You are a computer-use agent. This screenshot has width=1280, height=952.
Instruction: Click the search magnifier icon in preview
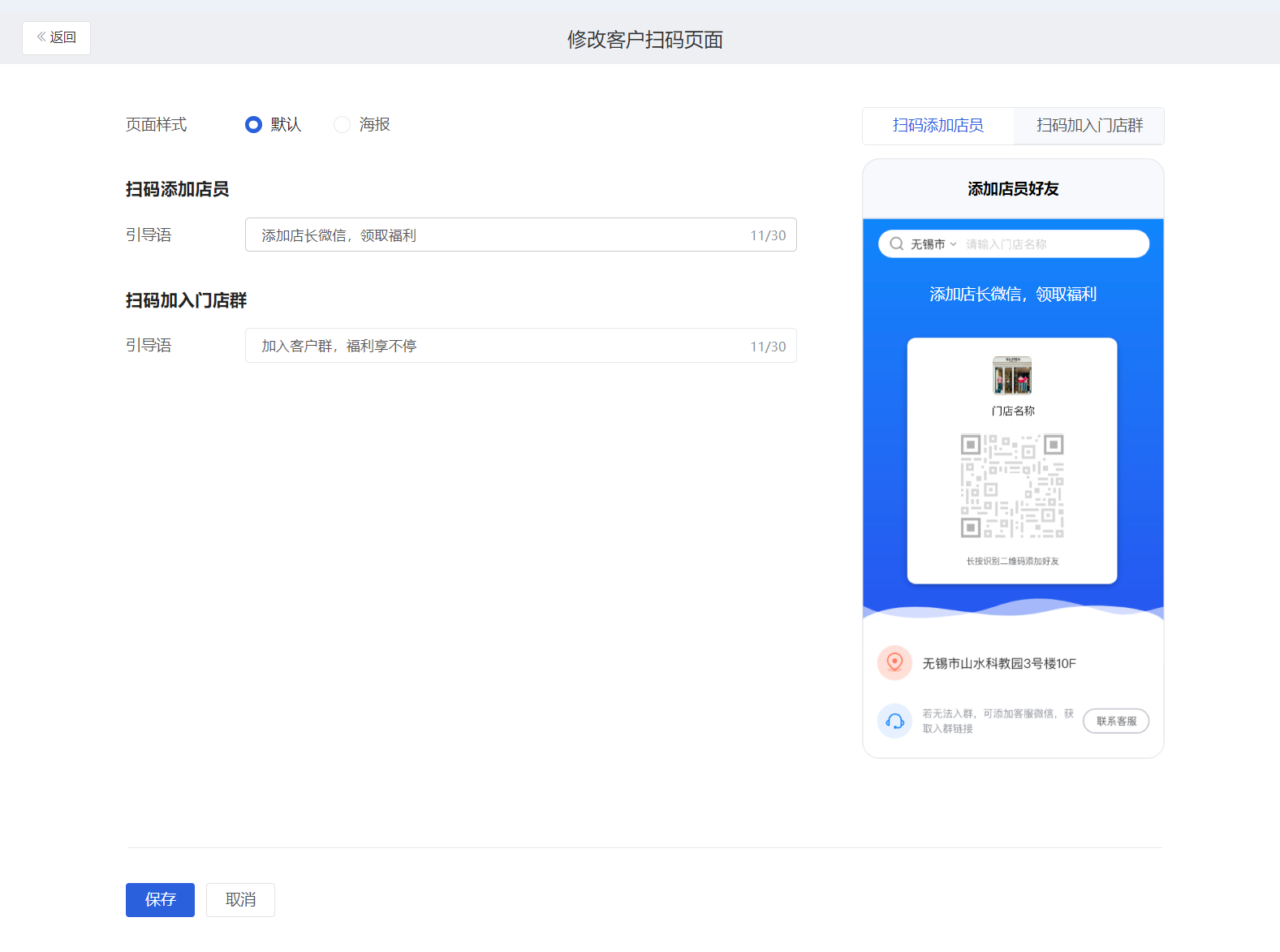(x=897, y=243)
